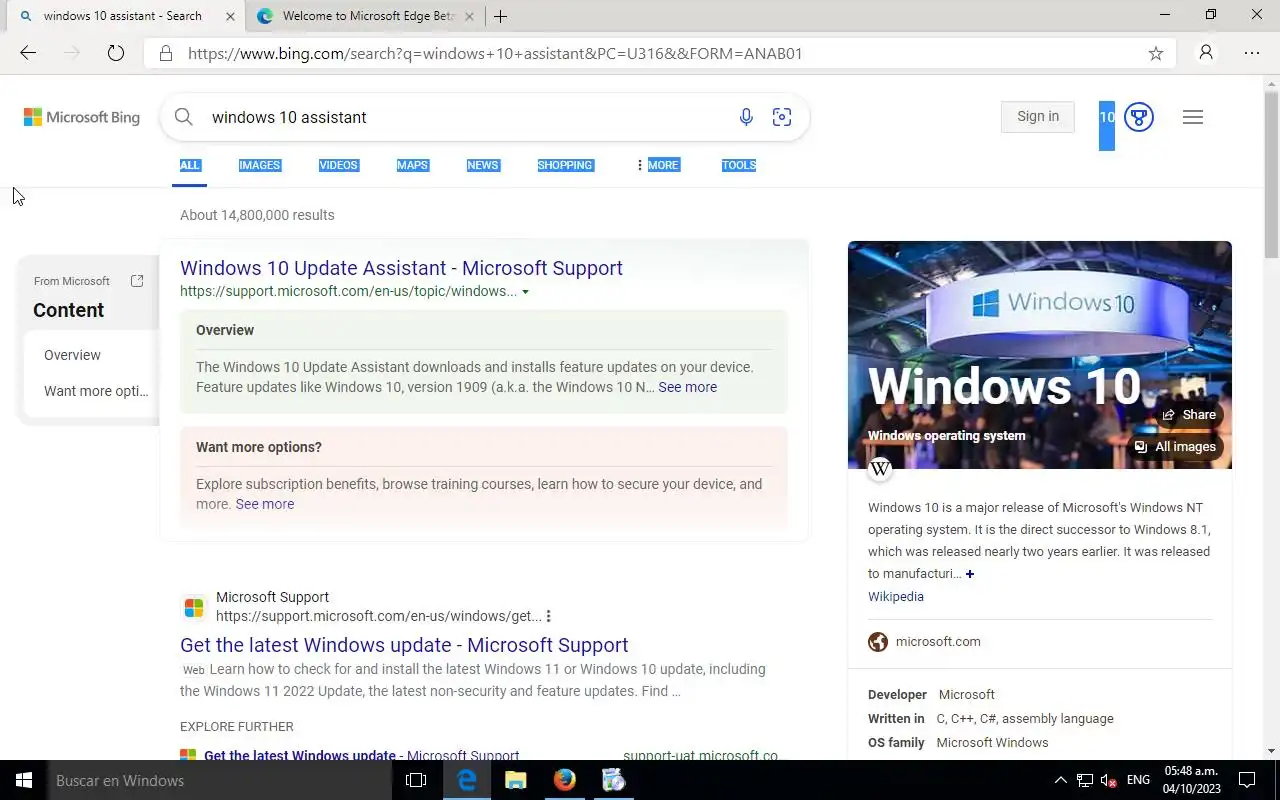Image resolution: width=1280 pixels, height=800 pixels.
Task: Open the MORE search filters dropdown
Action: coord(657,165)
